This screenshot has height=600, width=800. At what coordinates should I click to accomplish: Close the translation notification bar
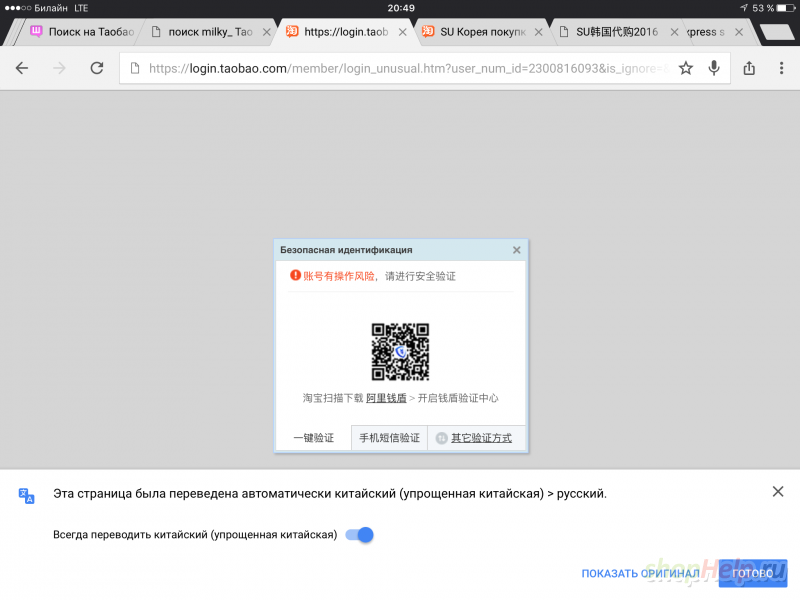[x=778, y=491]
